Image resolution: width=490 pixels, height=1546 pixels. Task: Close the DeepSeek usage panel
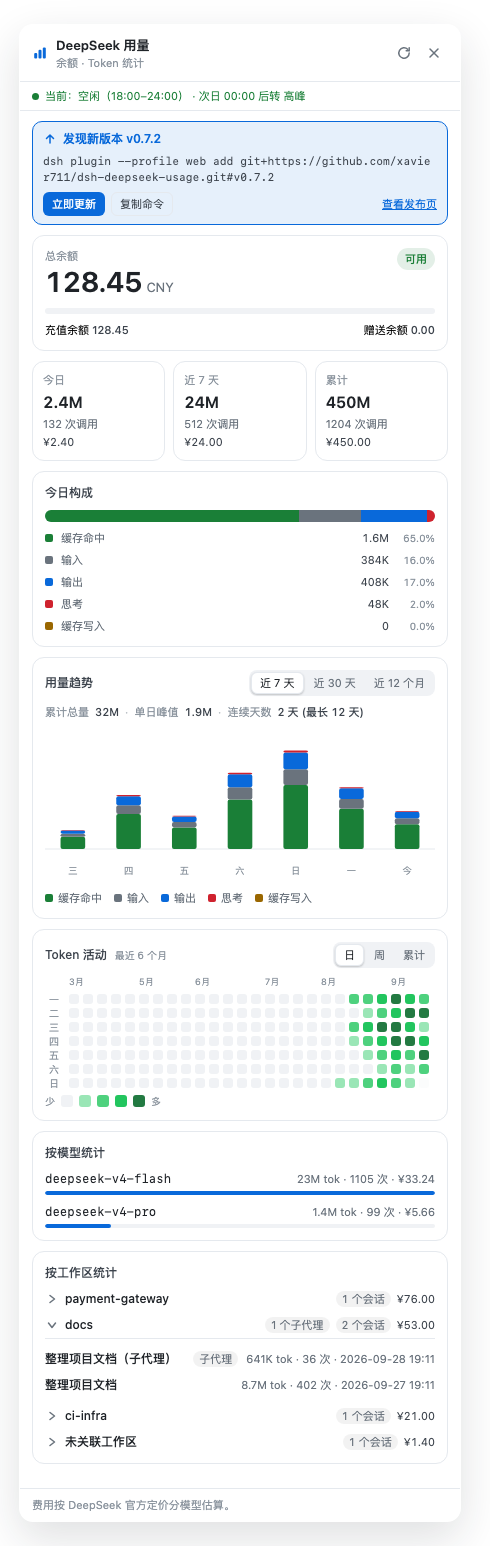point(434,53)
